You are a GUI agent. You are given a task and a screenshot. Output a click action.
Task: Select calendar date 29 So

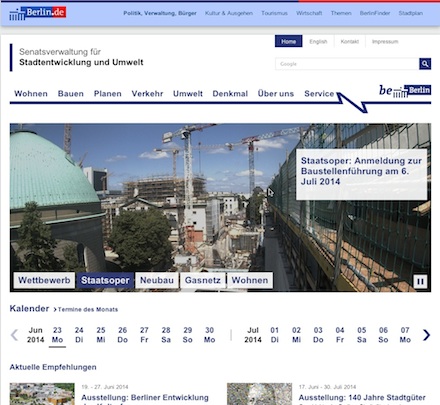pyautogui.click(x=188, y=335)
